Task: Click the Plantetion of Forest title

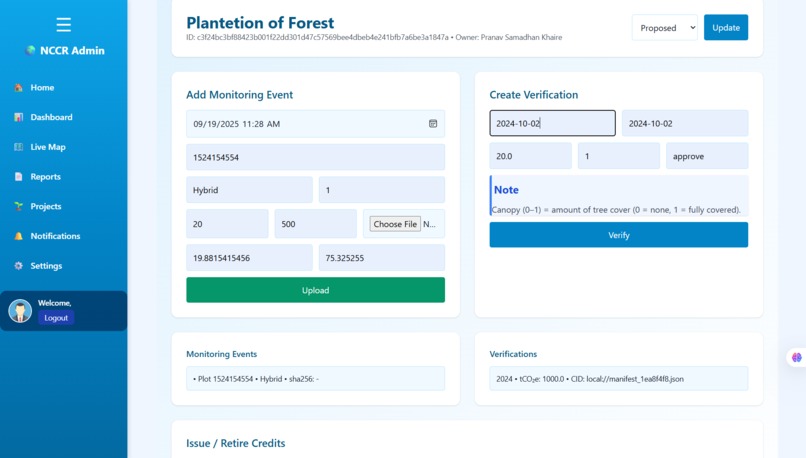Action: [260, 23]
